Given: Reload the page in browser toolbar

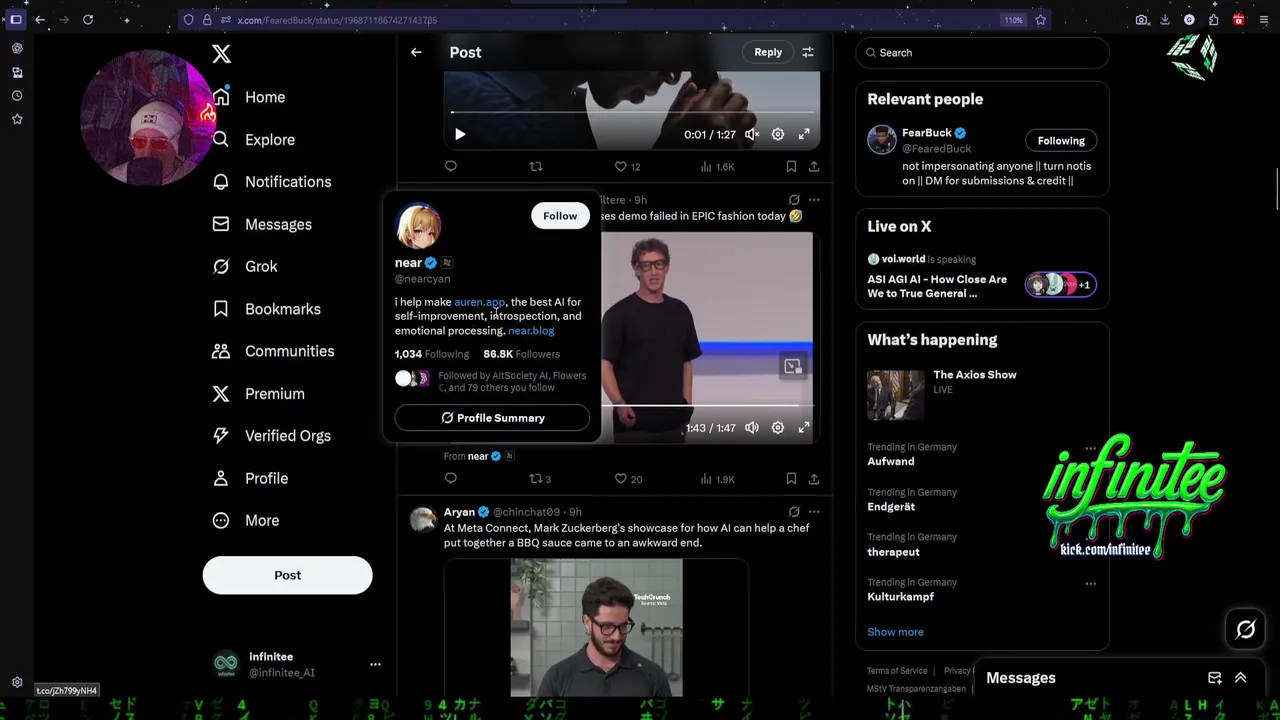Looking at the screenshot, I should click(88, 19).
